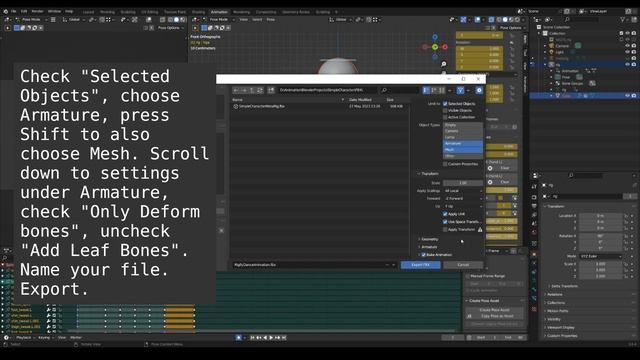
Task: Click the file name input field
Action: point(314,265)
